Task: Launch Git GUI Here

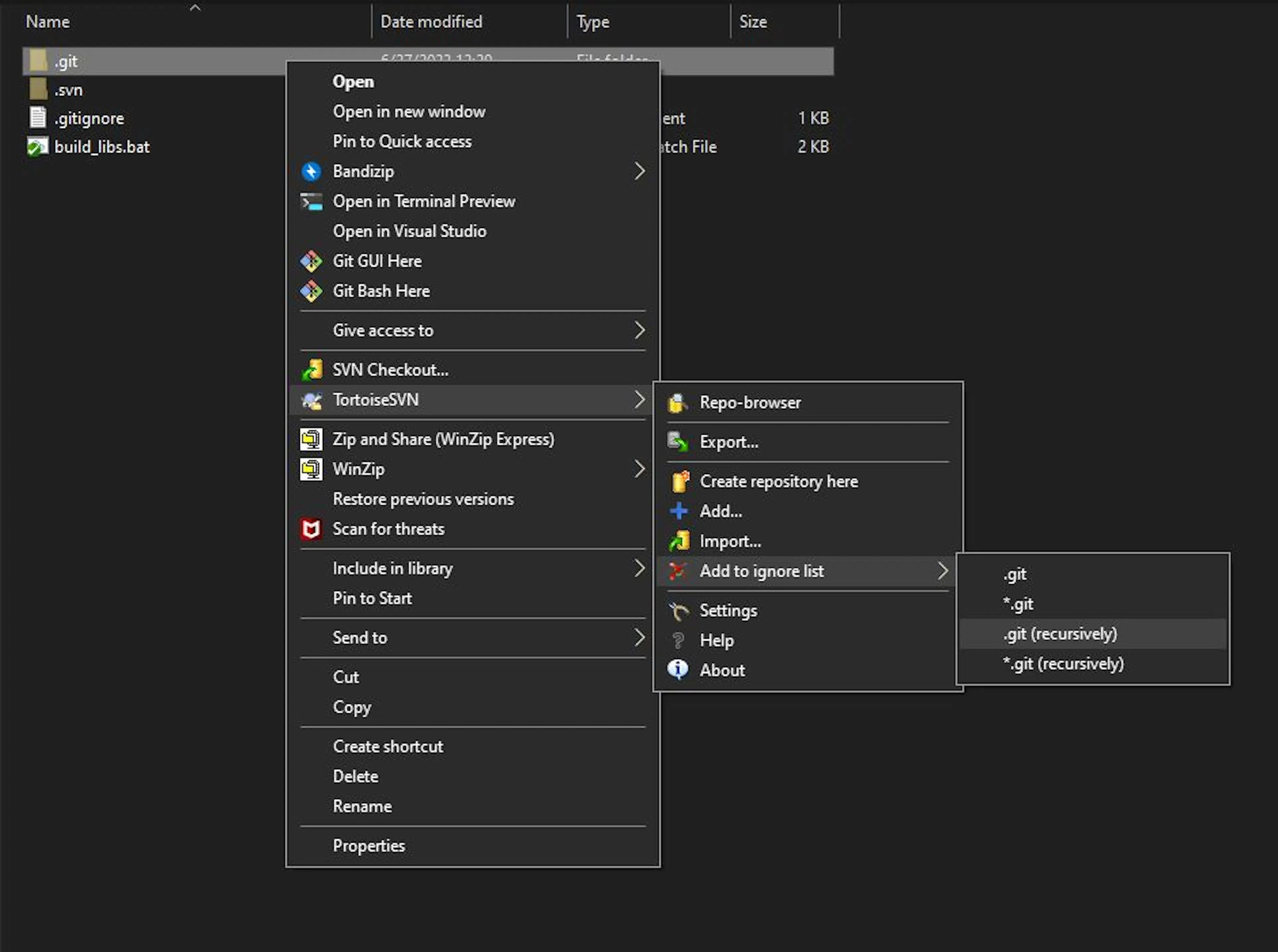Action: tap(377, 261)
